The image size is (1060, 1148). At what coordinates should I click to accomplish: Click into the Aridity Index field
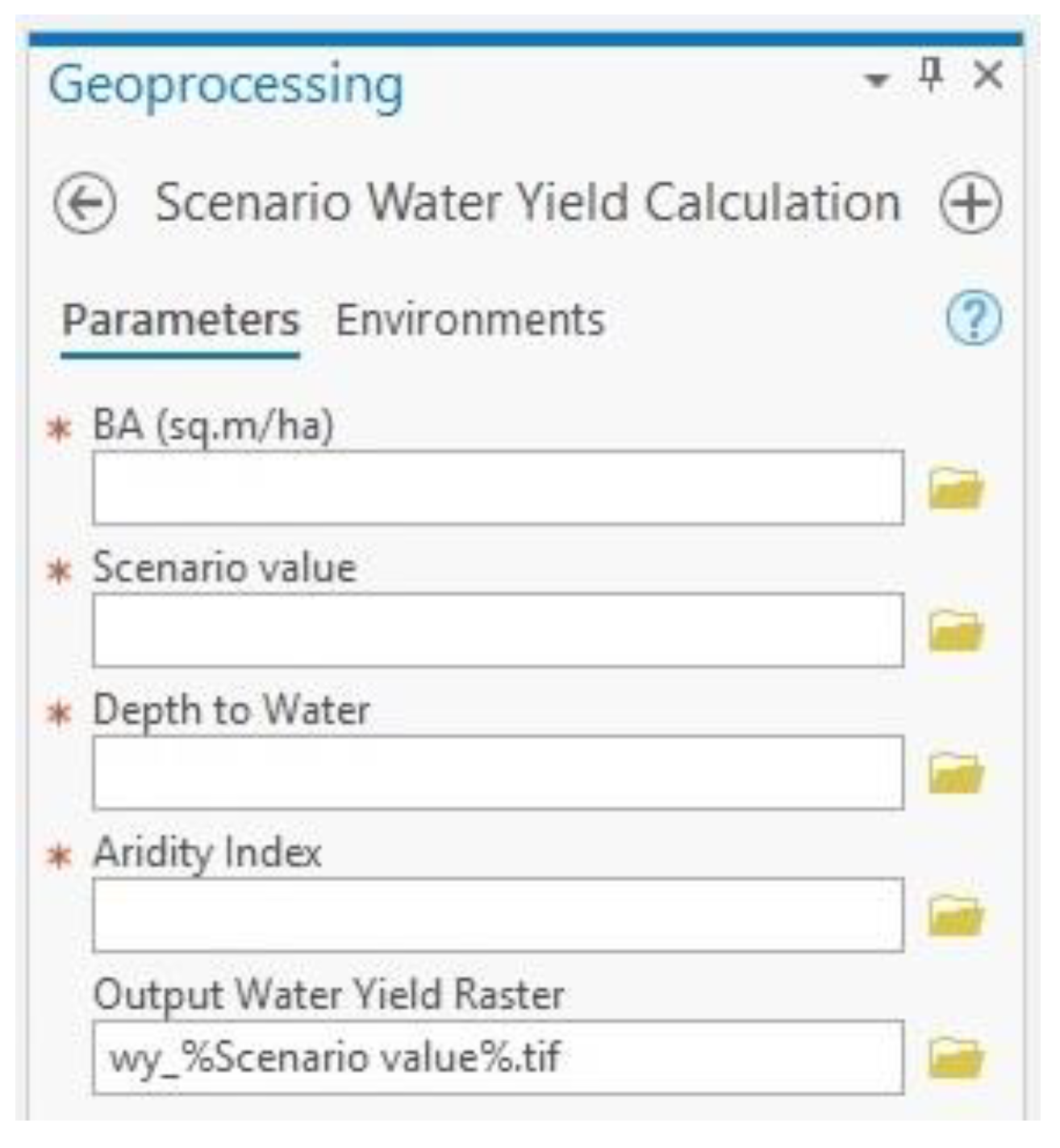498,915
